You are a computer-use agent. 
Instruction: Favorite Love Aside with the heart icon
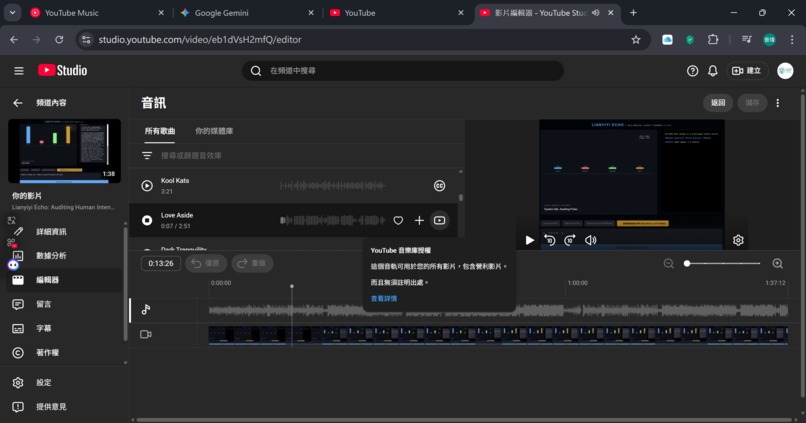click(x=398, y=220)
